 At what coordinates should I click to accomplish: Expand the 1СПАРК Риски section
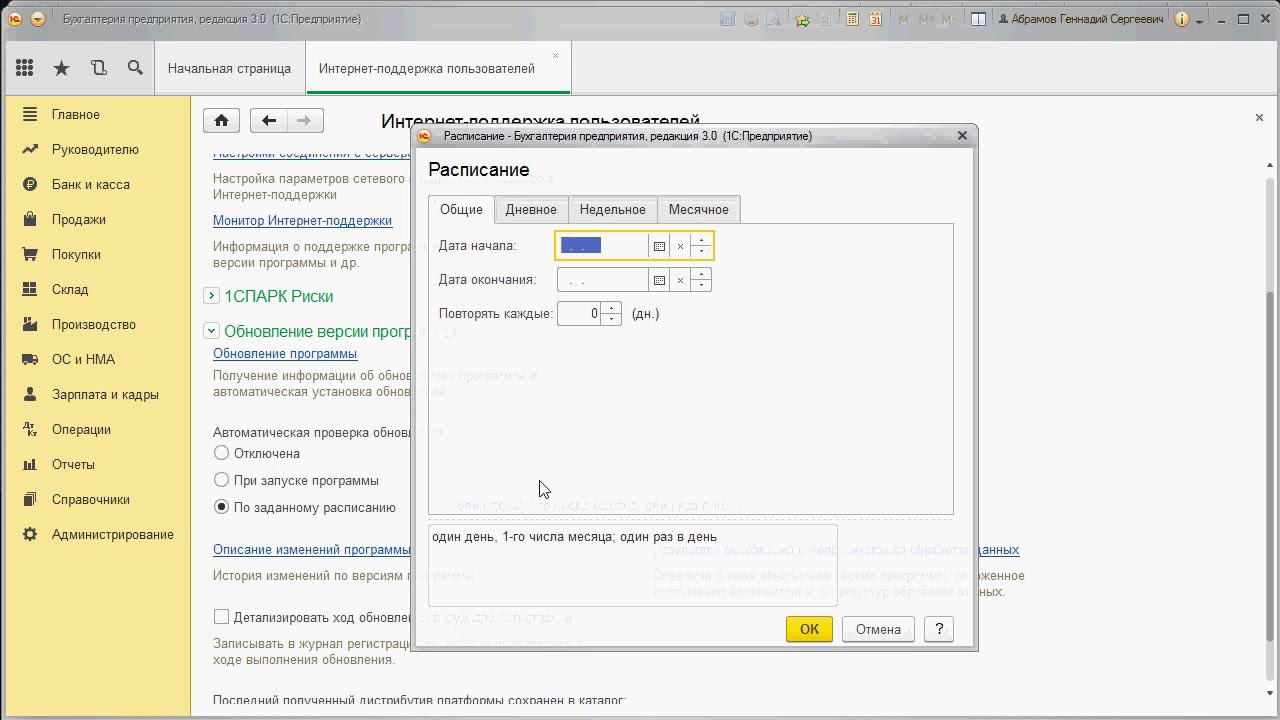211,296
